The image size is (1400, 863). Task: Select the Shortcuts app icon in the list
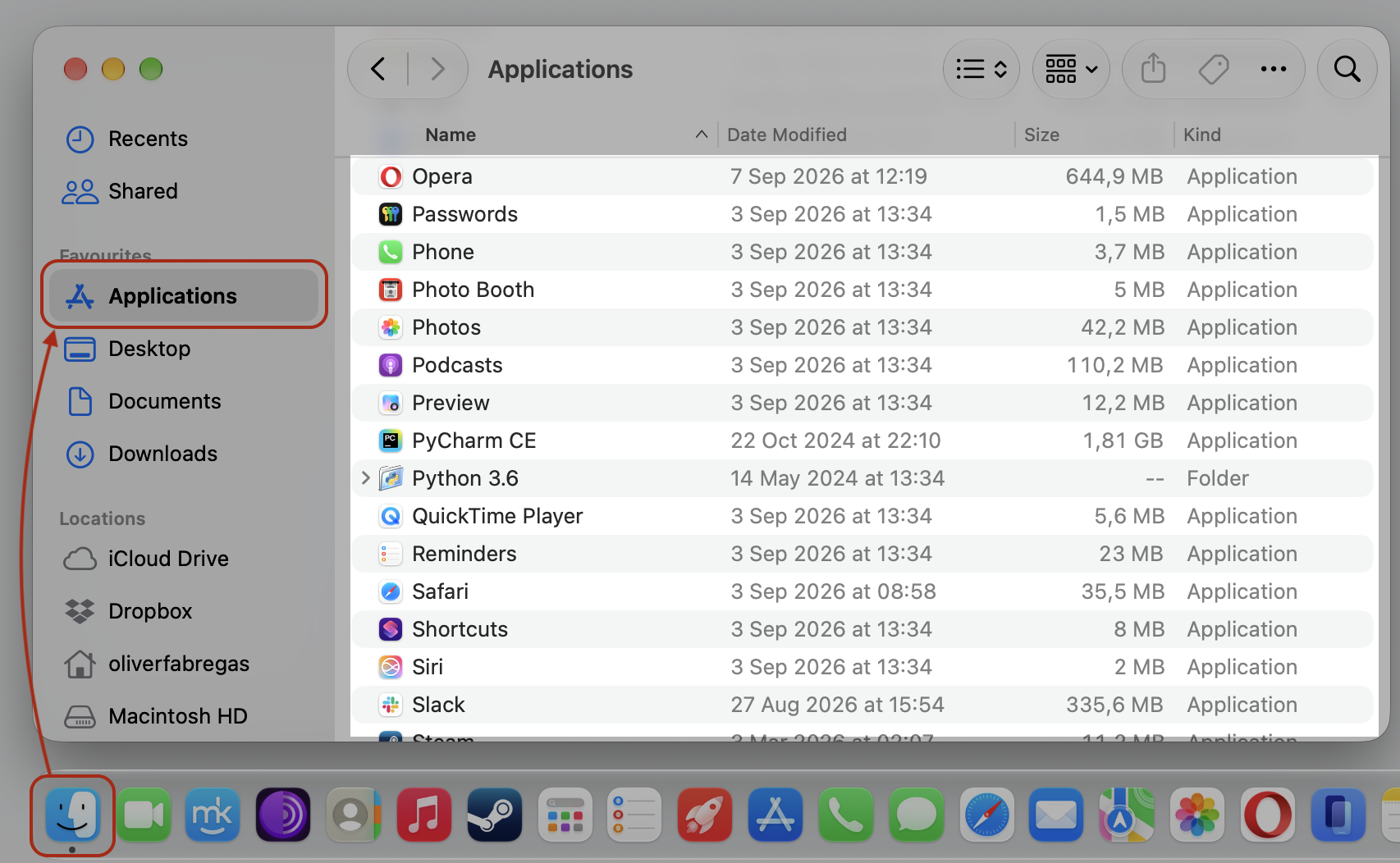point(391,629)
